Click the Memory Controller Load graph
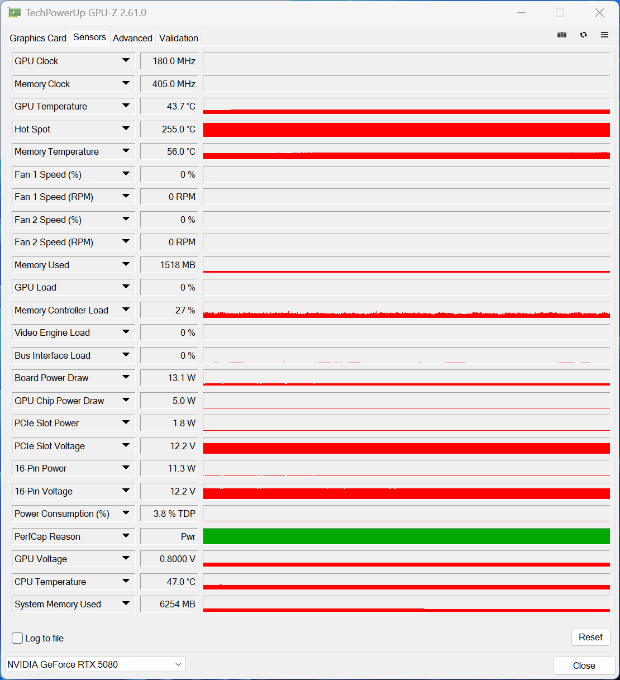Image resolution: width=620 pixels, height=680 pixels. [406, 310]
